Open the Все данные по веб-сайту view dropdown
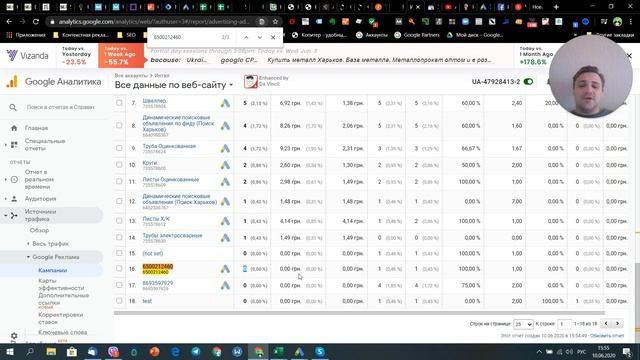 [x=173, y=85]
